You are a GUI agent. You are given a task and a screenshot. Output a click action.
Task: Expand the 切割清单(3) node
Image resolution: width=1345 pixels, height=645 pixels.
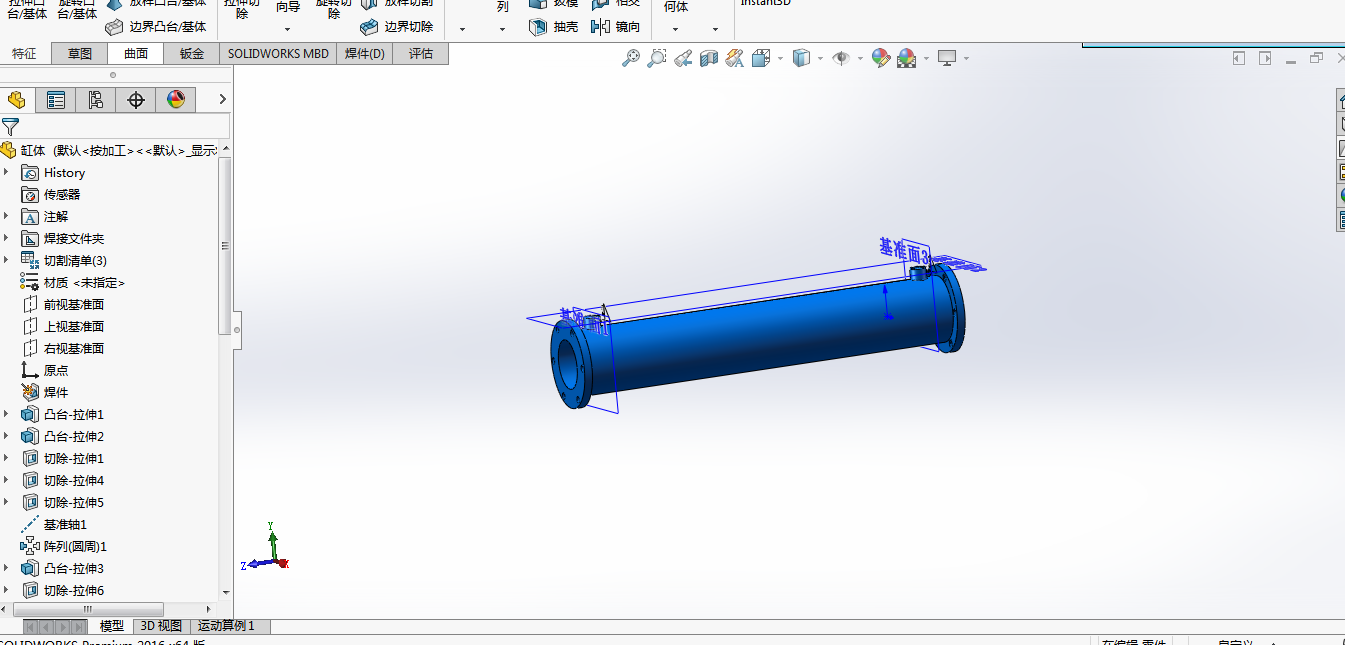pos(6,260)
